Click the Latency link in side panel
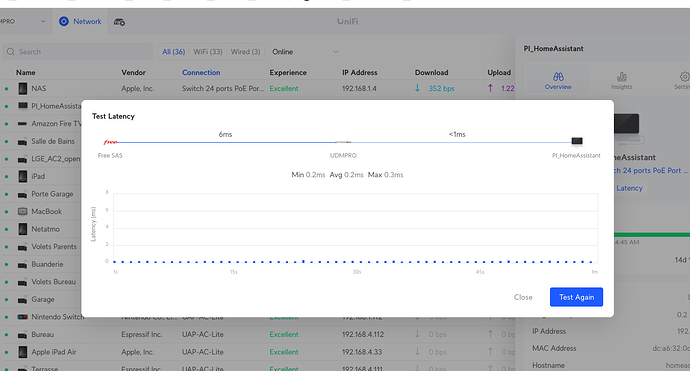Image resolution: width=690 pixels, height=371 pixels. coord(629,188)
